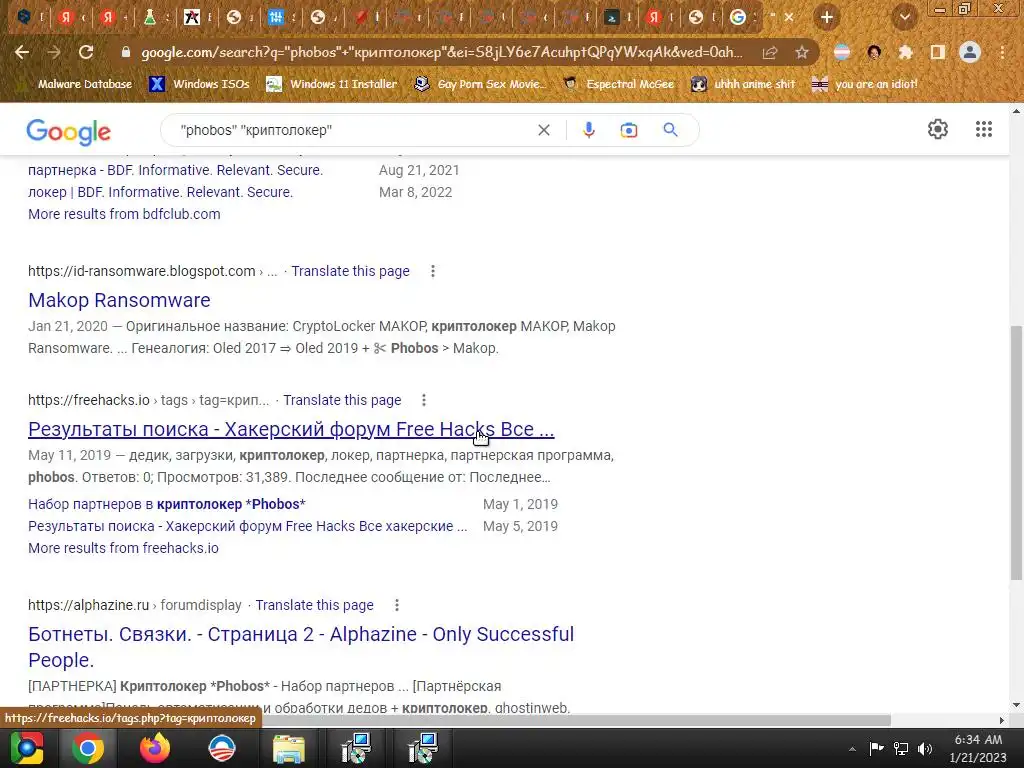Reload the current page
Image resolution: width=1024 pixels, height=768 pixels.
[x=86, y=52]
